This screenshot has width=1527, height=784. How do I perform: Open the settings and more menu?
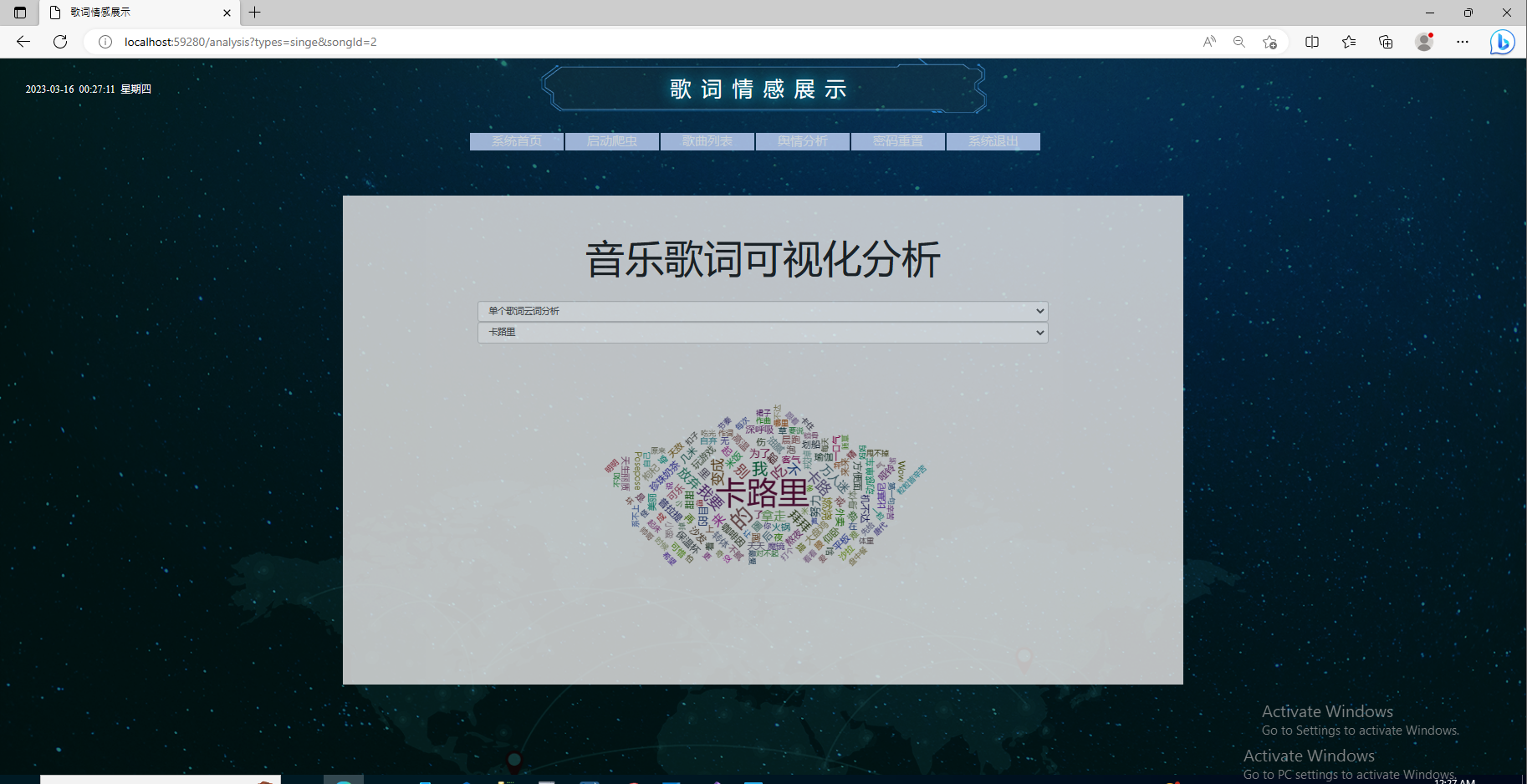click(x=1463, y=42)
